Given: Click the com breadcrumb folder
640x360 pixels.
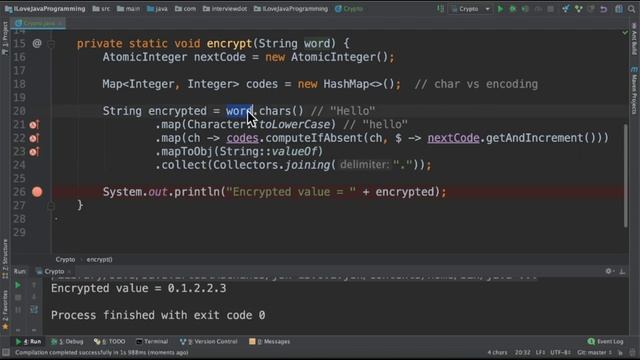Looking at the screenshot, I should point(185,9).
